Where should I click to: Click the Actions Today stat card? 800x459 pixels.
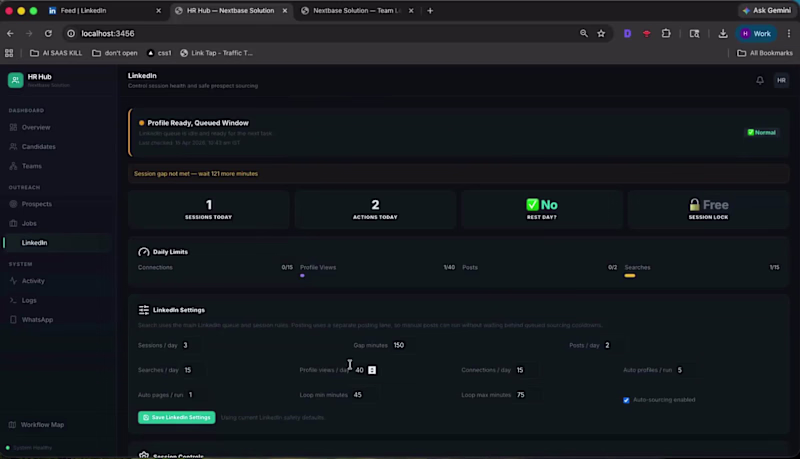(375, 209)
